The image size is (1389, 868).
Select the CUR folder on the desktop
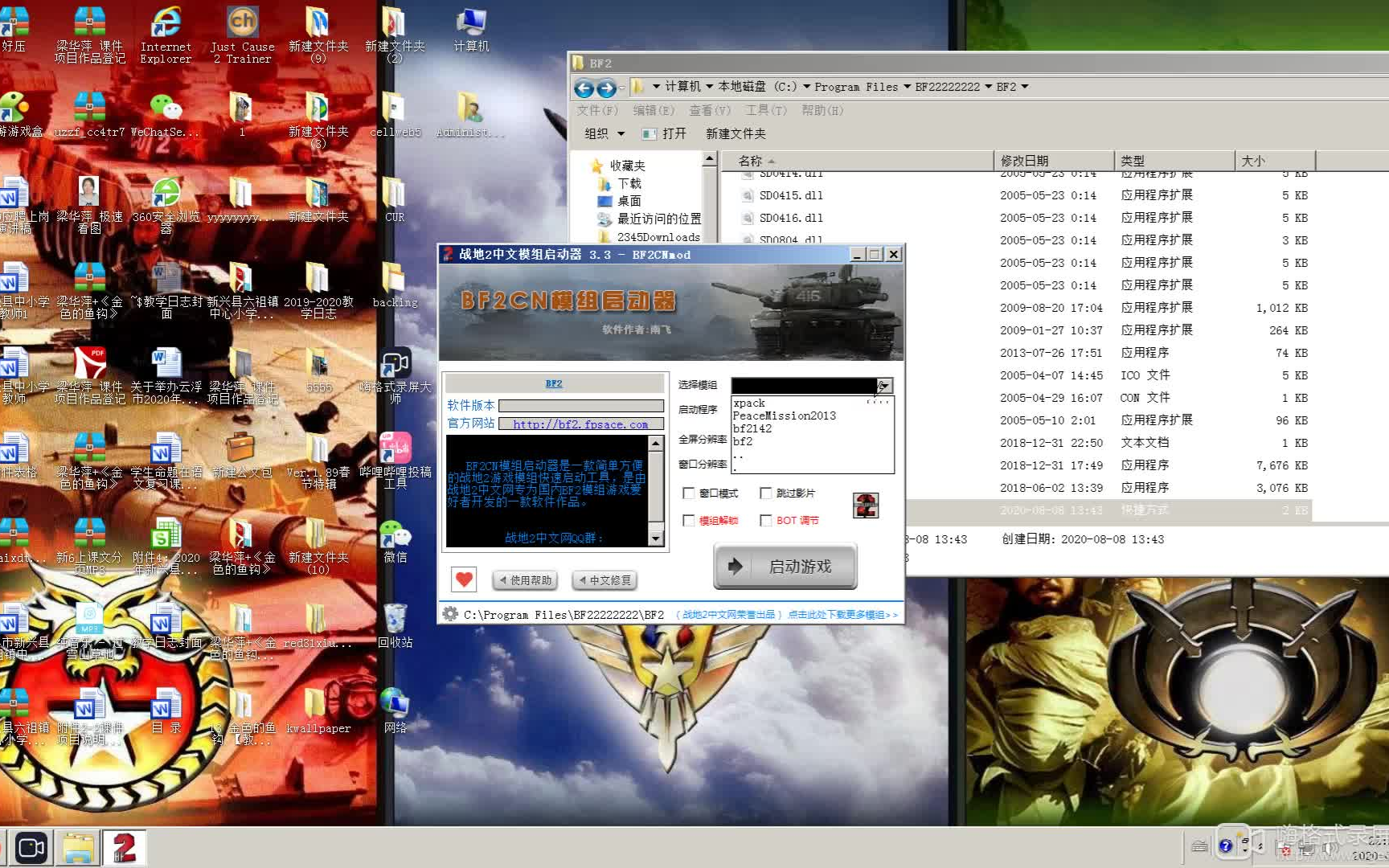(x=394, y=200)
